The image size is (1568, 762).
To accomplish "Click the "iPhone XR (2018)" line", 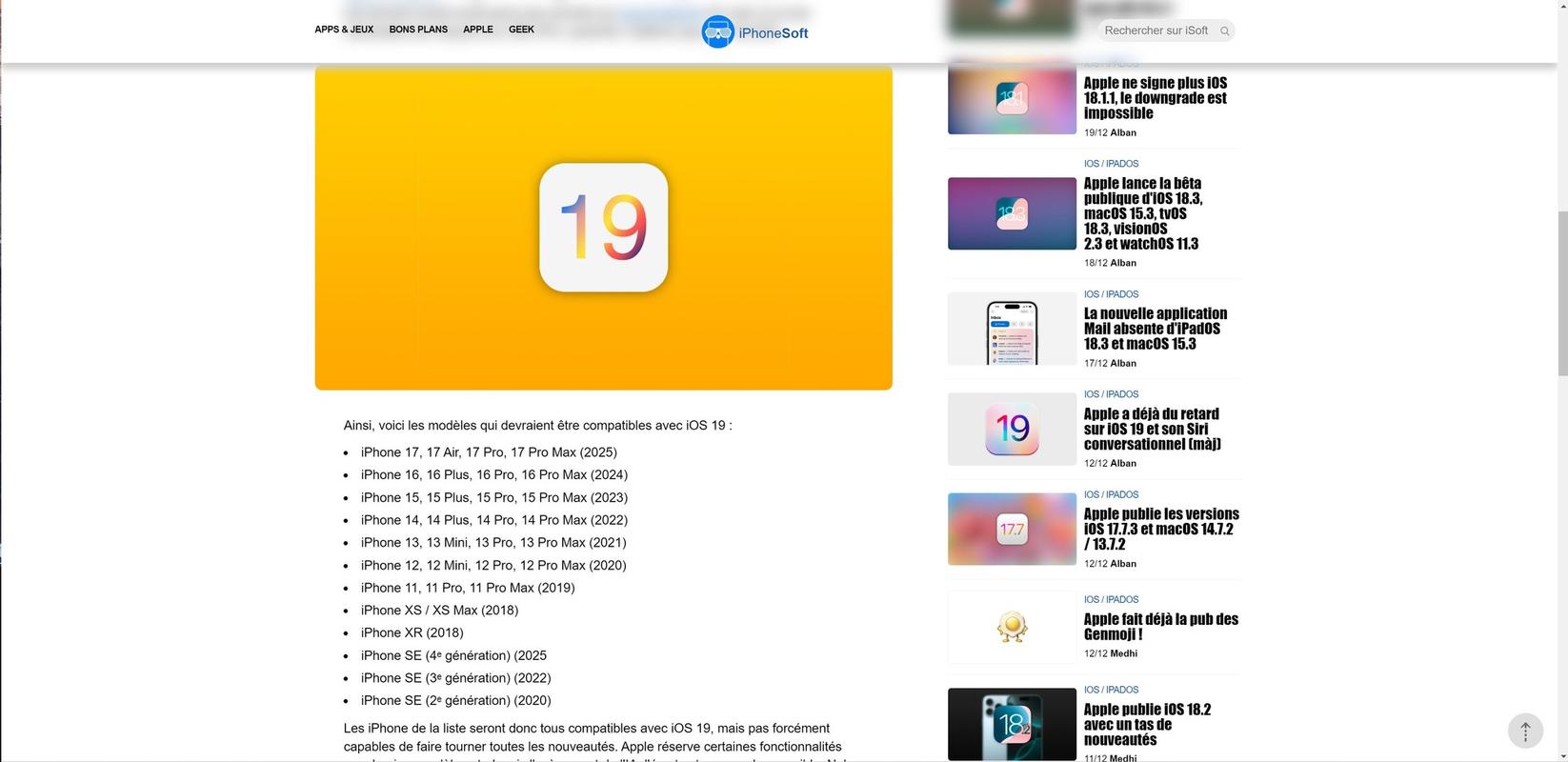I will pyautogui.click(x=412, y=632).
